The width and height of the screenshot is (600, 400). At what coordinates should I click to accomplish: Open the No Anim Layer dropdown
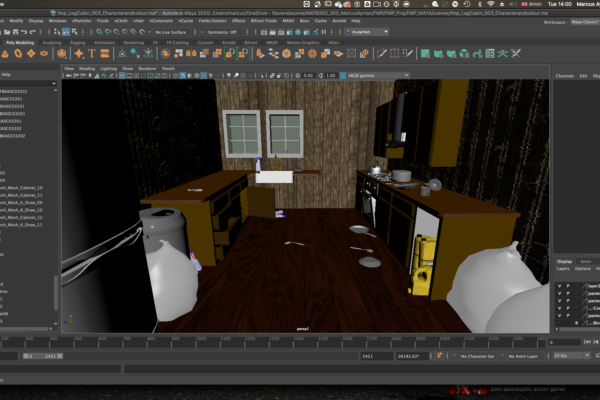(x=523, y=356)
